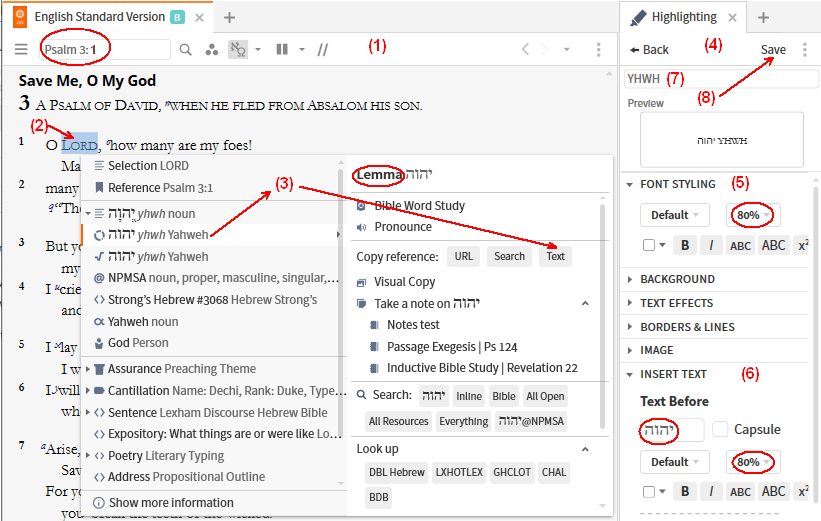Screen dimensions: 821x521
Task: Go back with the left navigation arrow
Action: coord(525,49)
